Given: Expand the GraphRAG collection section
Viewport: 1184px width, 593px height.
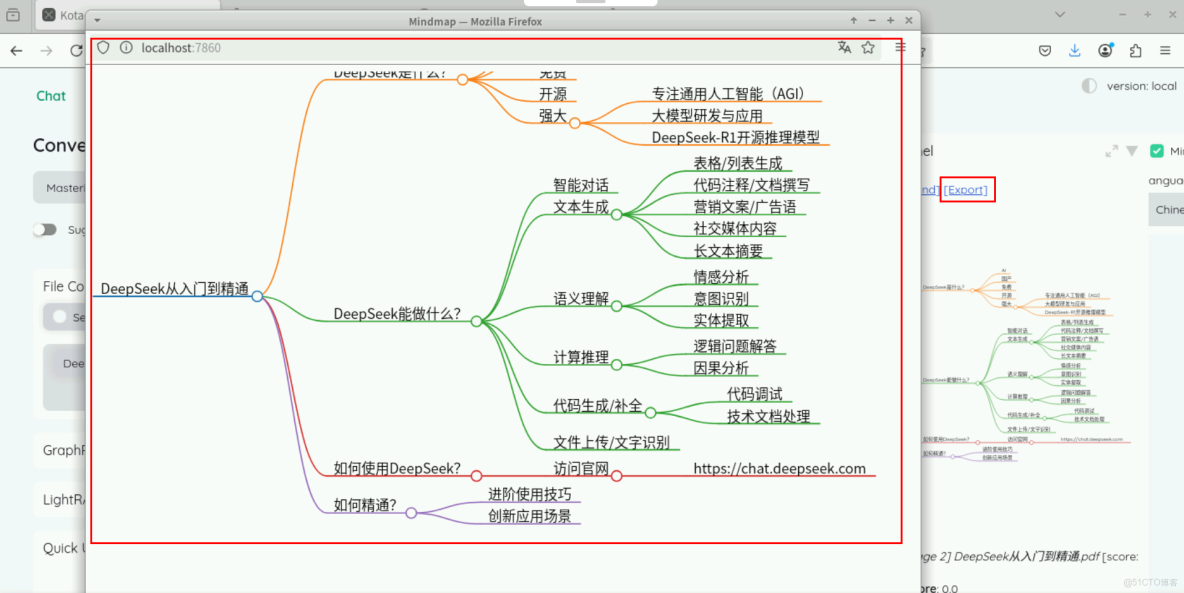Looking at the screenshot, I should 60,450.
